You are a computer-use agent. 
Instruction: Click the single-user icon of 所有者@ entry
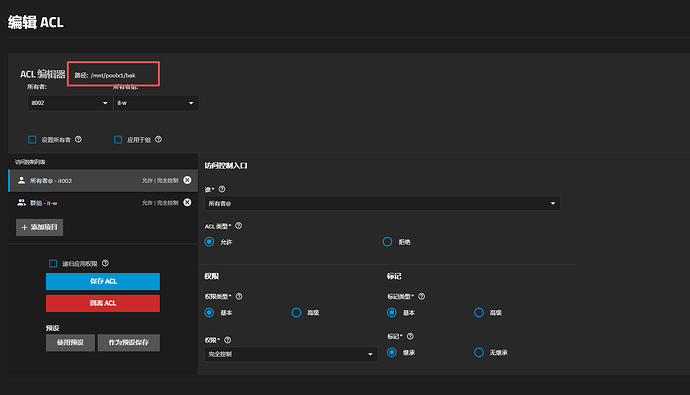tap(21, 180)
